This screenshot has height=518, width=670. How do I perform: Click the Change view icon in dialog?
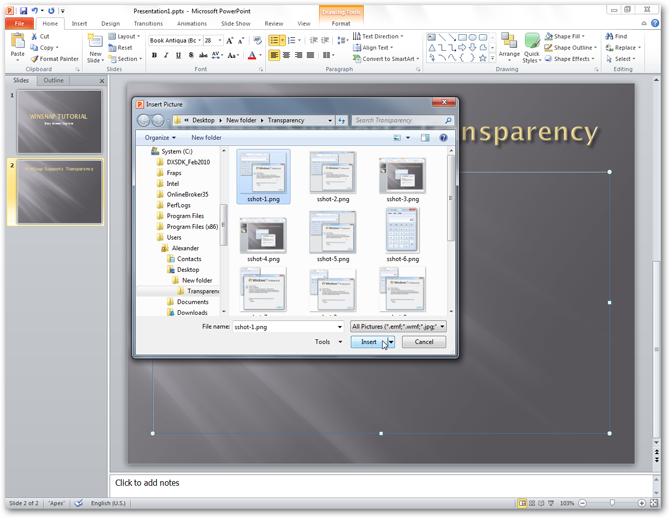pos(397,138)
